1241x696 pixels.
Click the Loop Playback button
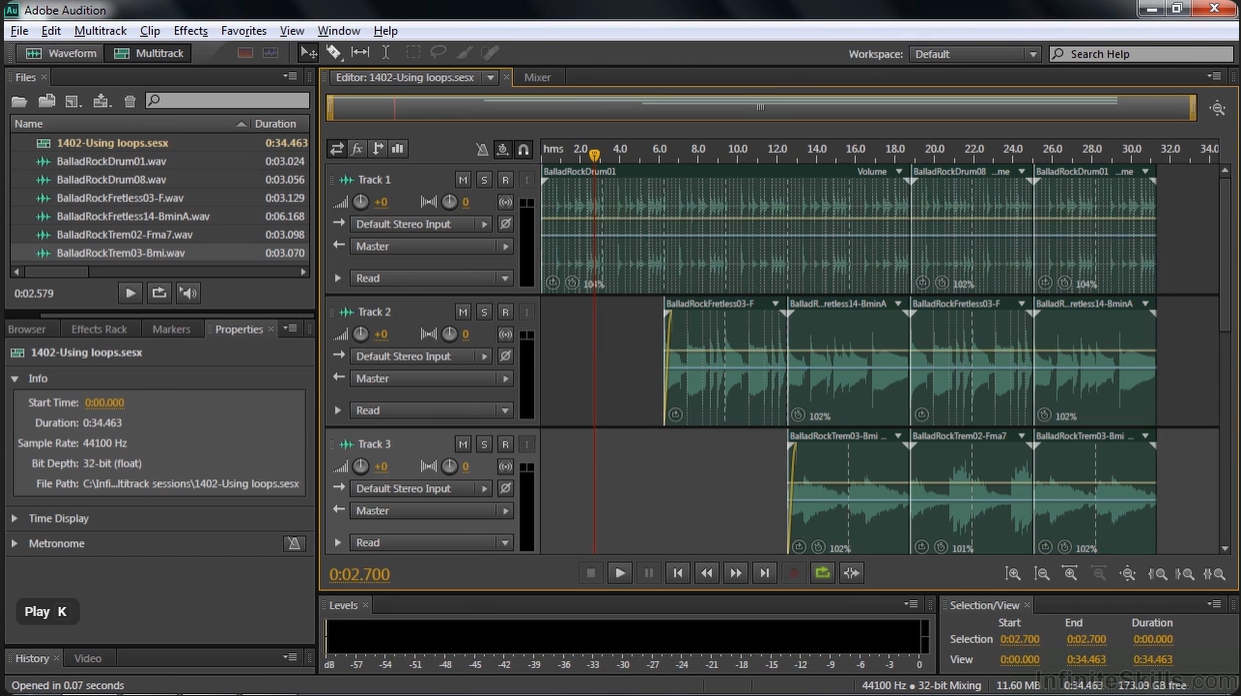[822, 573]
